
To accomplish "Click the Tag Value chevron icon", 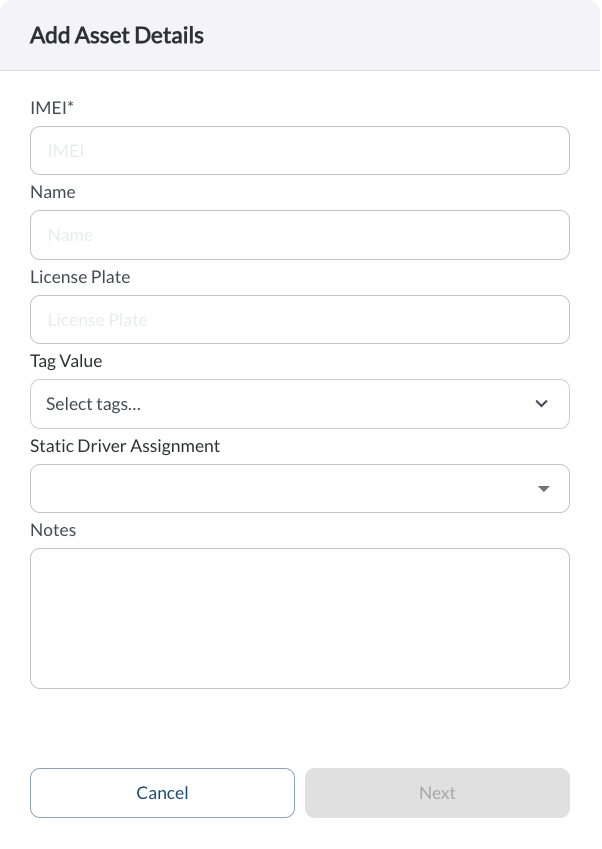I will [541, 403].
